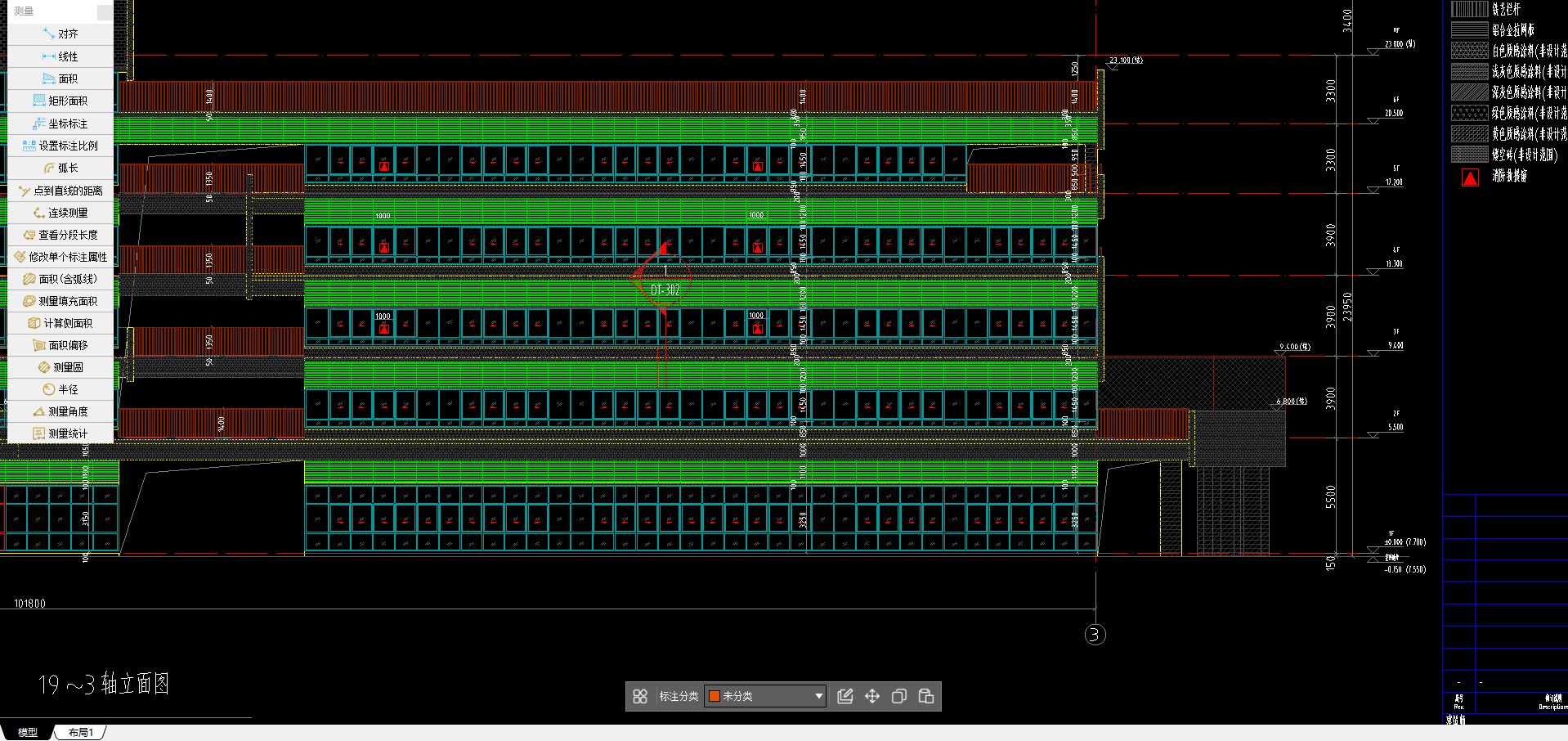Viewport: 1568px width, 741px height.
Task: Click the drawing title 19～3 轴立面图
Action: tap(104, 684)
